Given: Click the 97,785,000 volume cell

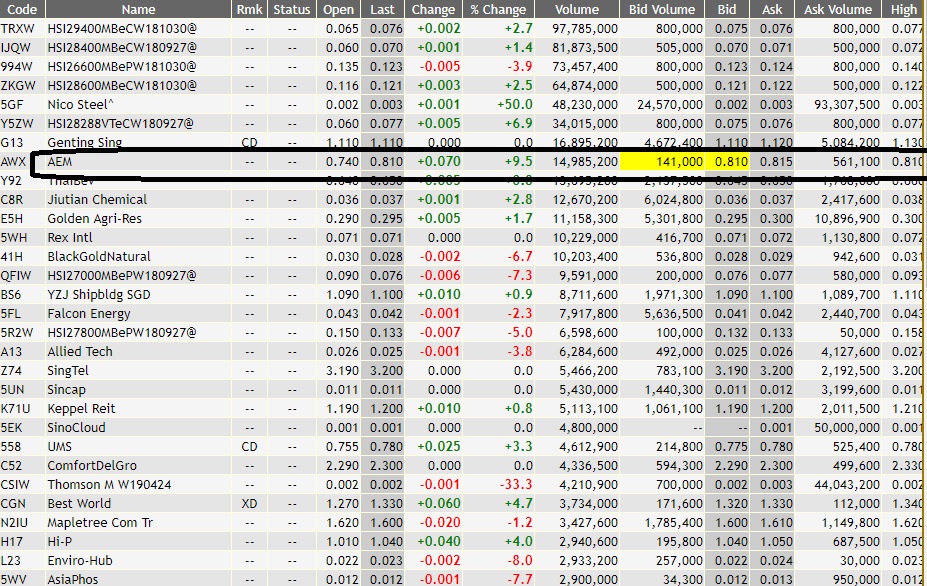Looking at the screenshot, I should pos(585,28).
